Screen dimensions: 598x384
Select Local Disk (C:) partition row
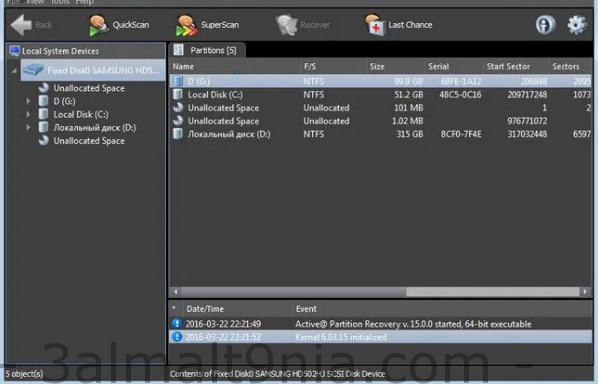(x=381, y=94)
